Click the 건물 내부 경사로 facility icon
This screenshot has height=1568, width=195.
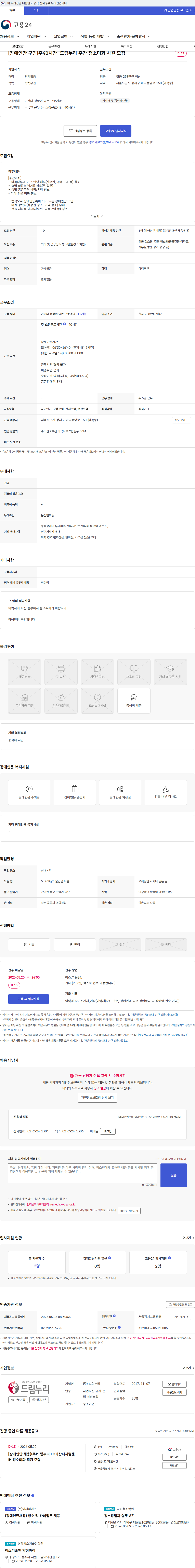coord(166,792)
